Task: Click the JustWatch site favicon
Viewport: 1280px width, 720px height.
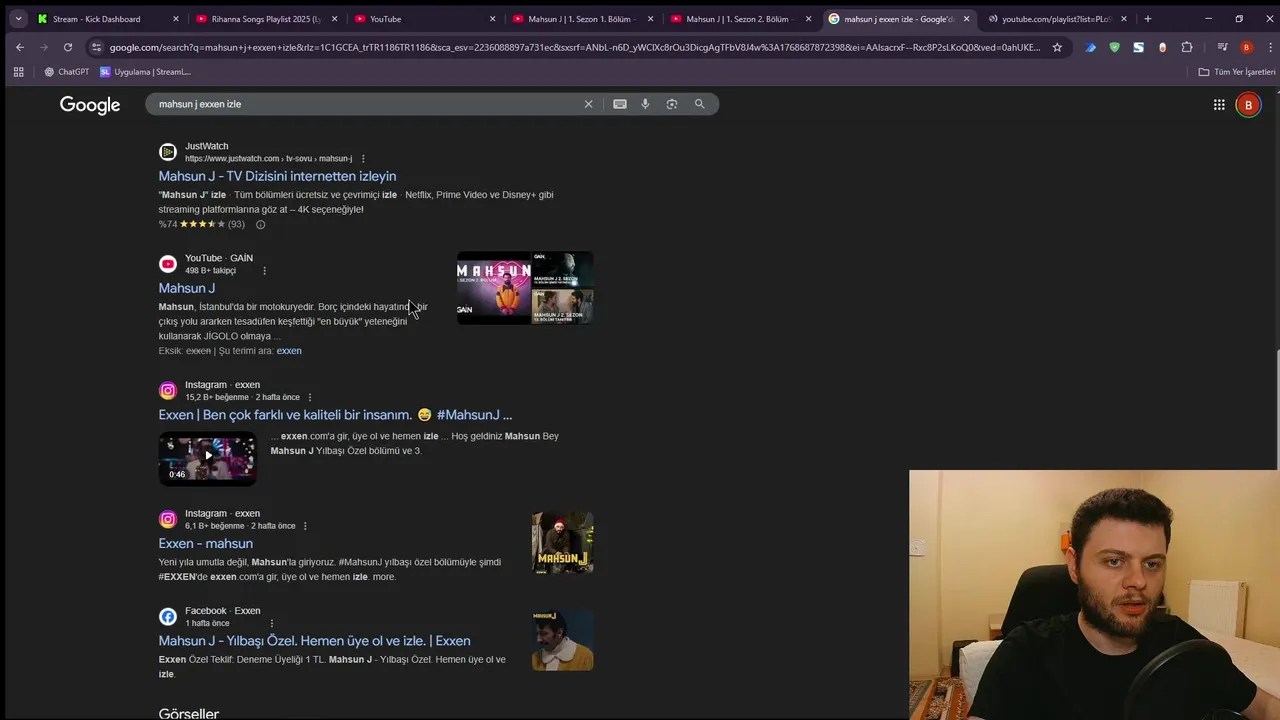Action: click(x=168, y=152)
